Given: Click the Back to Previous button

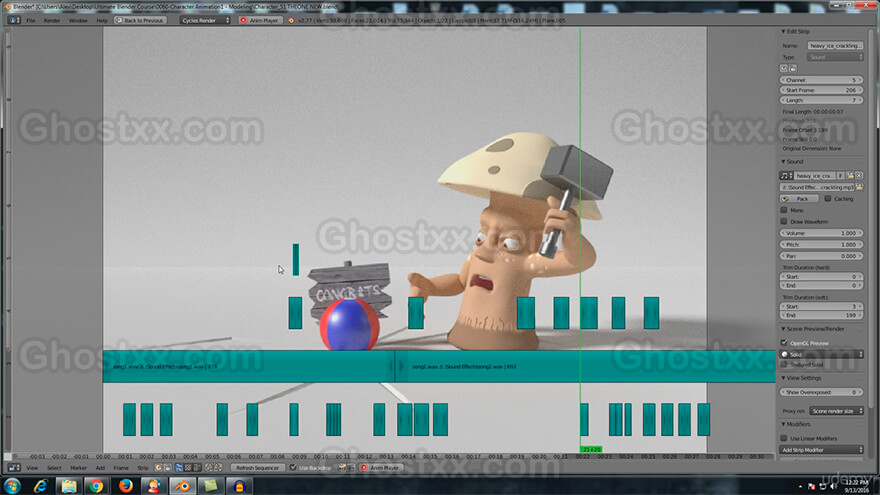Looking at the screenshot, I should (x=140, y=20).
